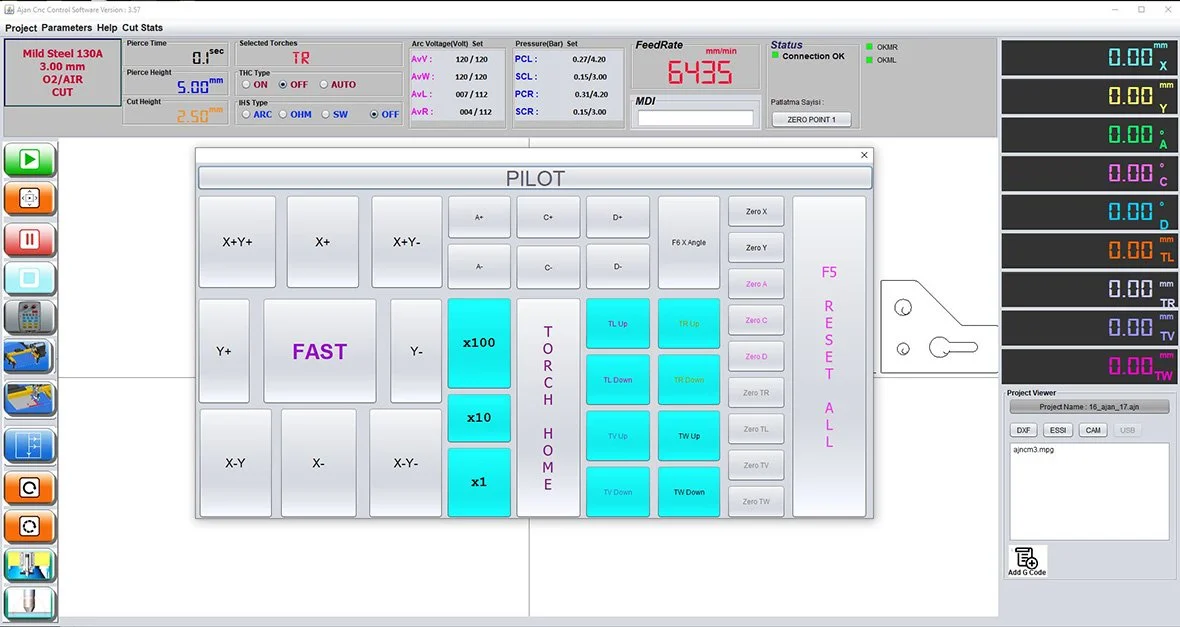The width and height of the screenshot is (1180, 627).
Task: Jog the Y+ axis button
Action: tap(224, 352)
